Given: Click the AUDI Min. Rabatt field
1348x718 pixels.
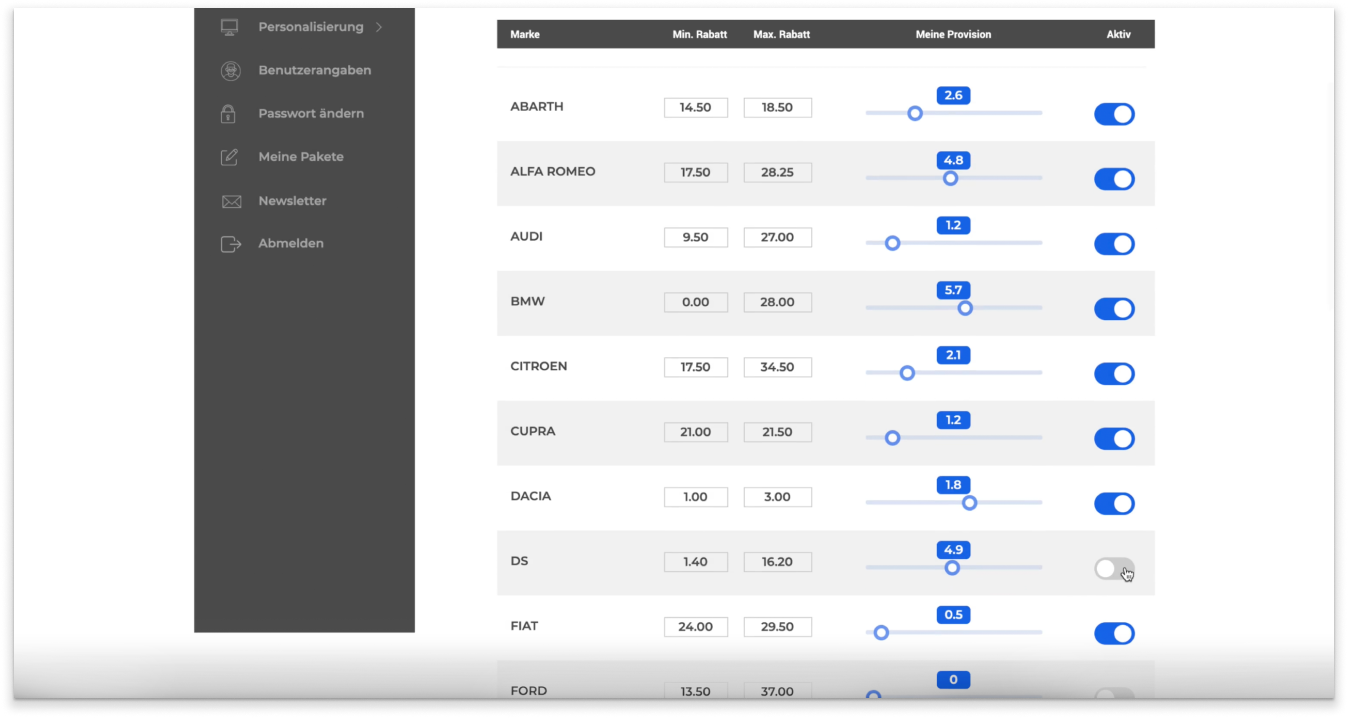Looking at the screenshot, I should pos(696,238).
